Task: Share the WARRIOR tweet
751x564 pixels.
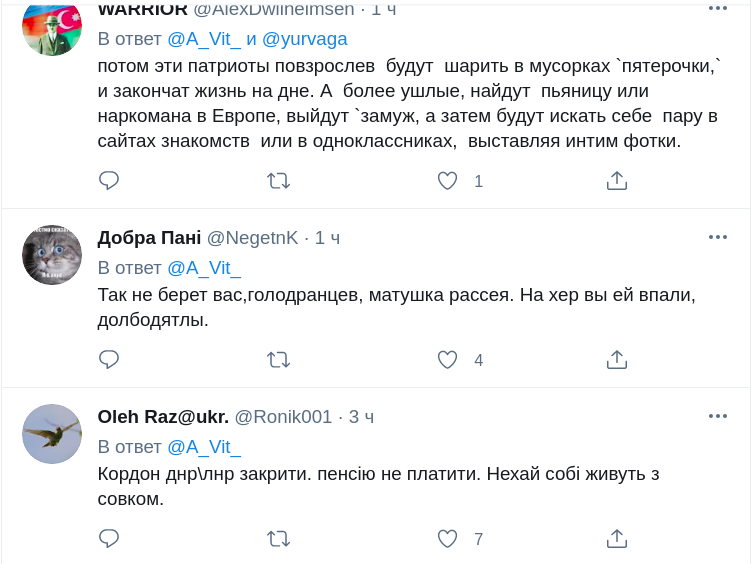Action: [617, 181]
